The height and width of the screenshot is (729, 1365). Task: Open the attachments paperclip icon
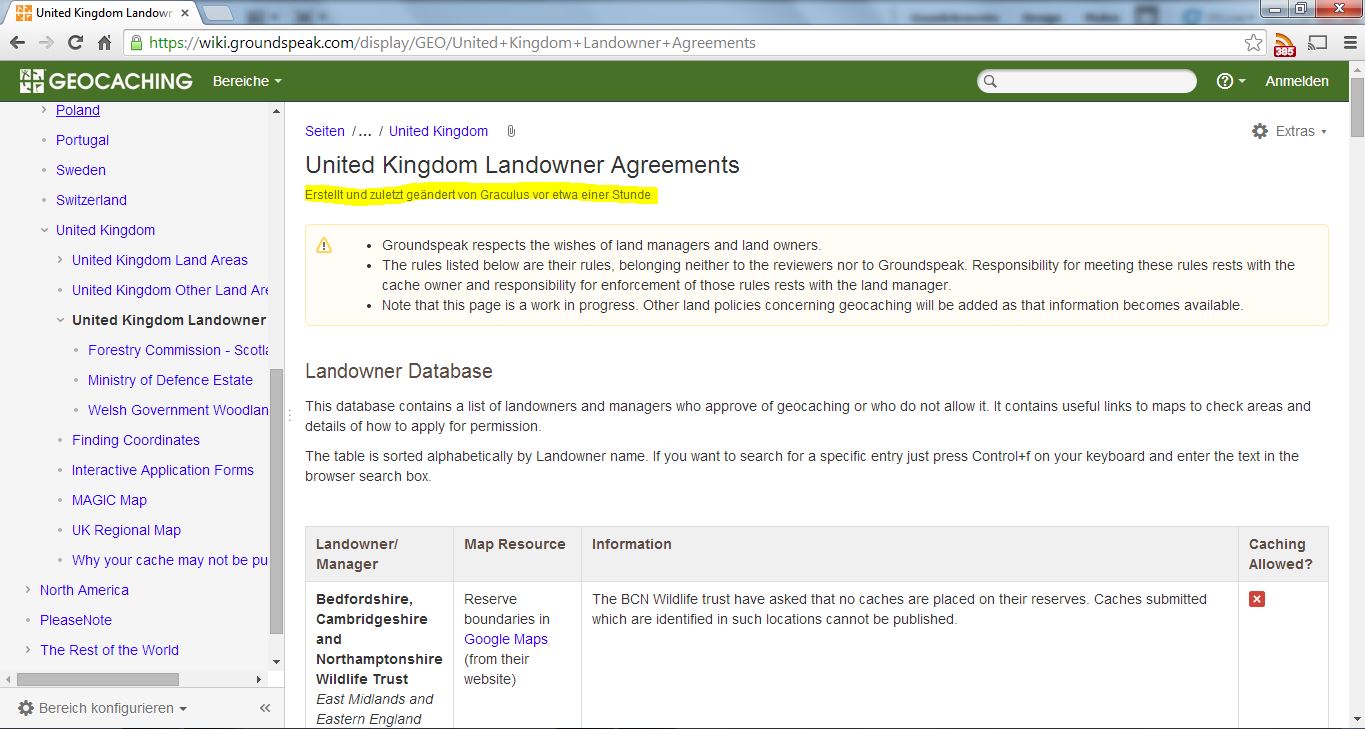tap(511, 132)
